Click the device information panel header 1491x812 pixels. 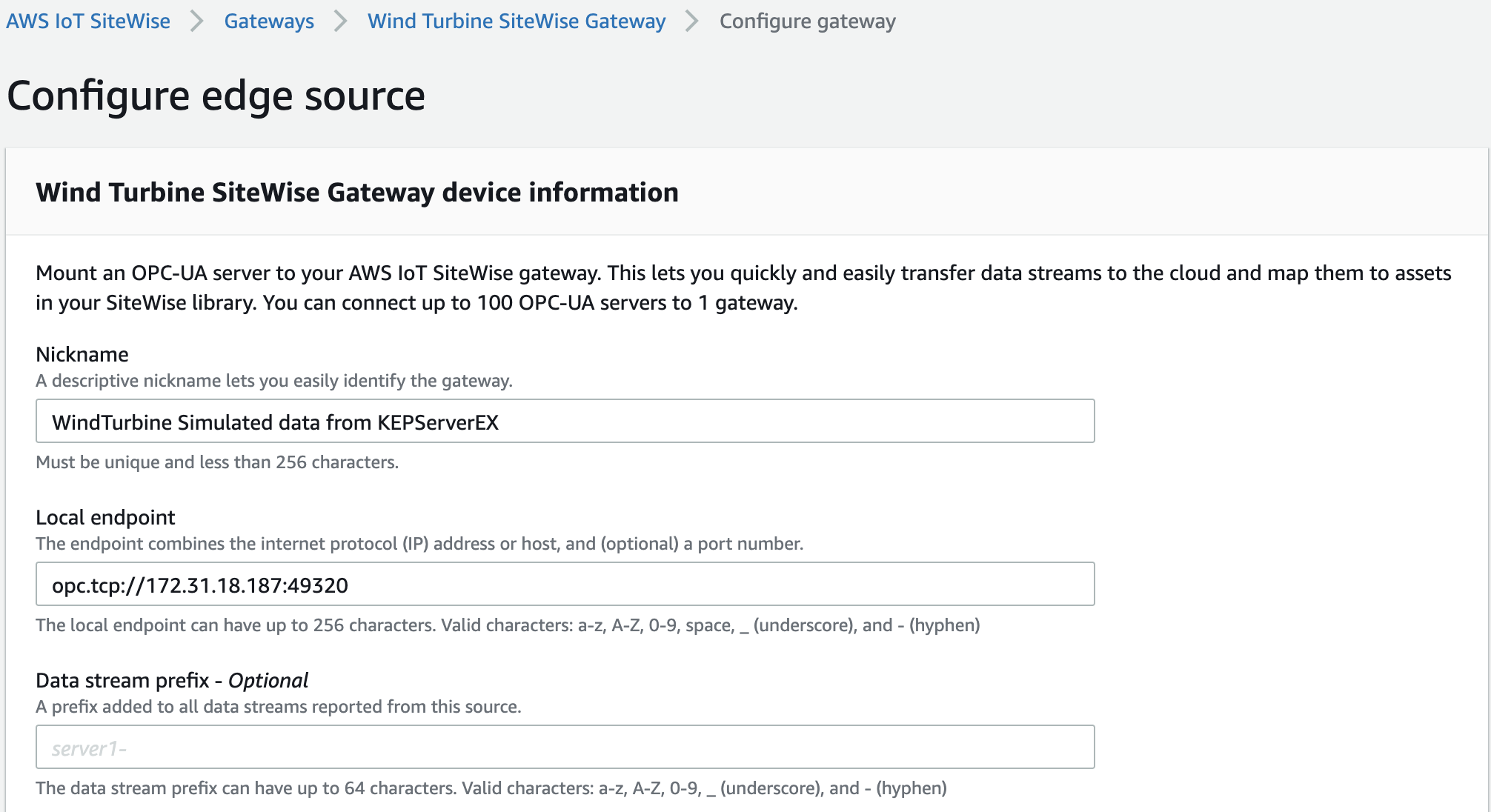pos(357,193)
